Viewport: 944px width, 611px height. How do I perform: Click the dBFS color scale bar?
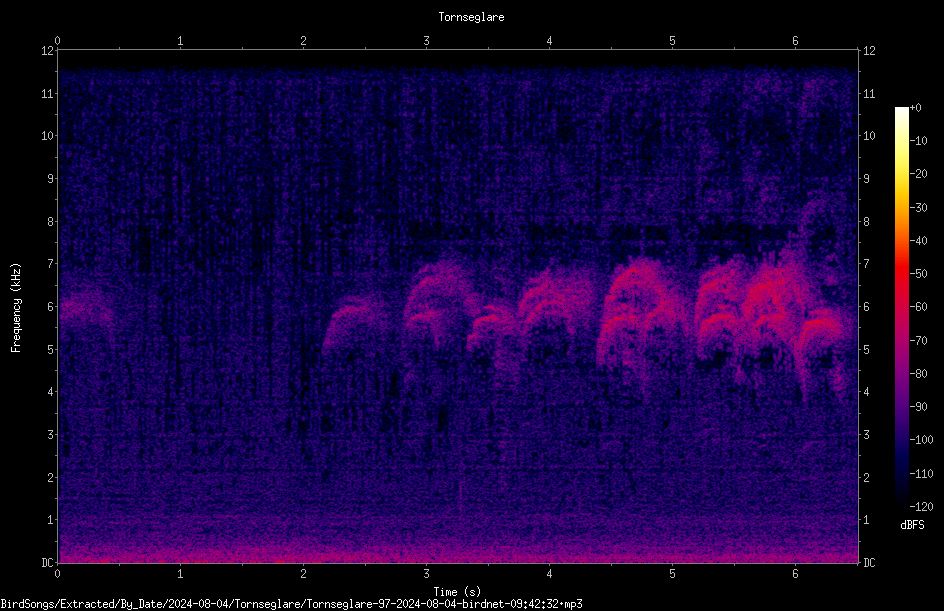pyautogui.click(x=901, y=307)
